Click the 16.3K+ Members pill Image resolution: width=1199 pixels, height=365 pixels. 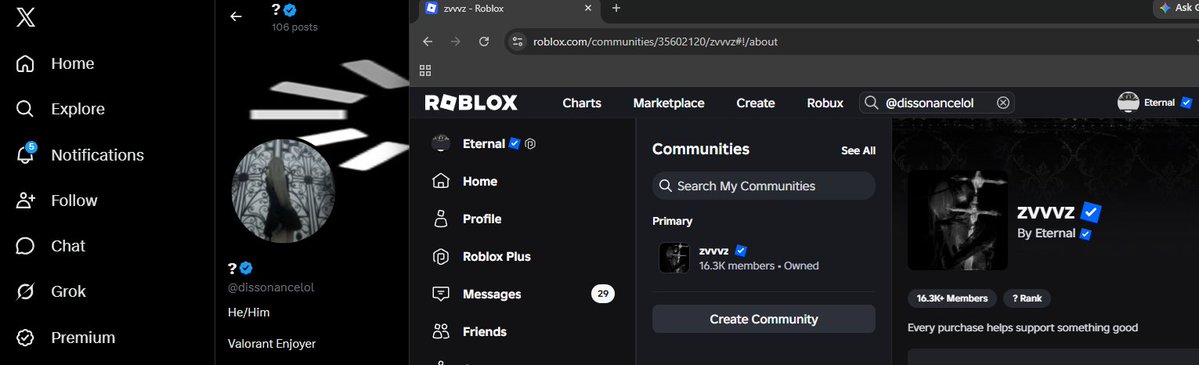coord(952,298)
